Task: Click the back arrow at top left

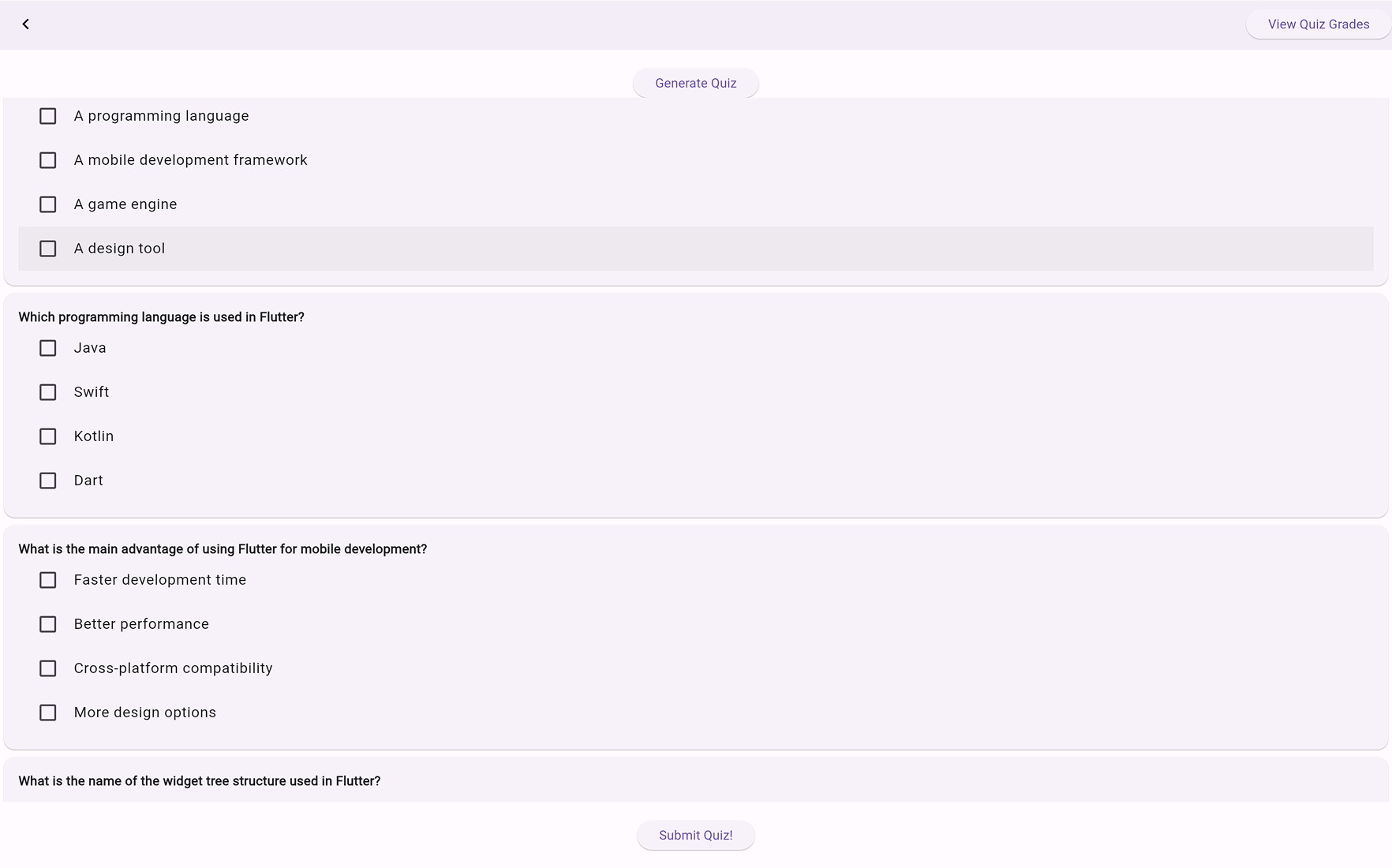Action: 26,24
